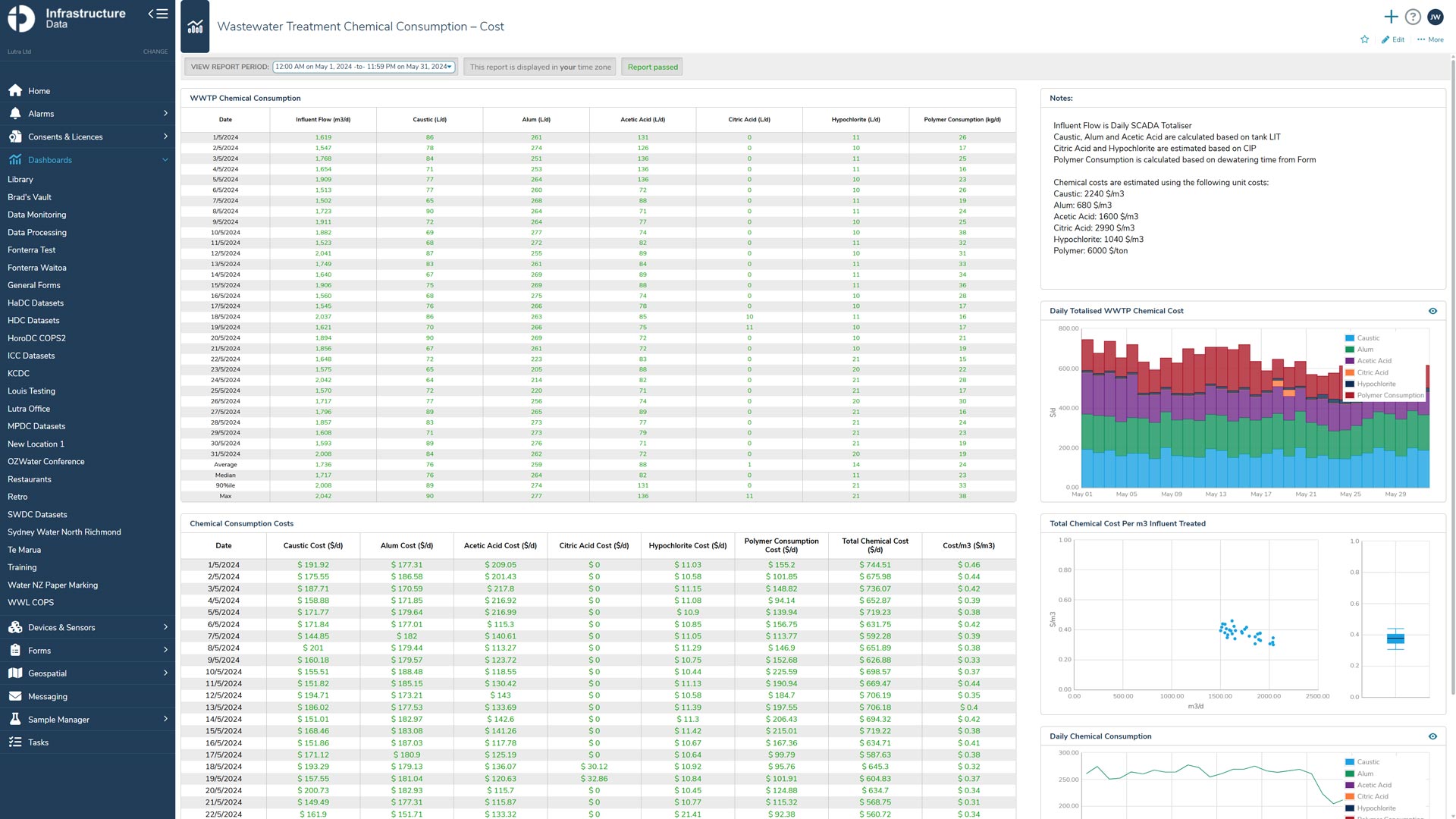Open the JW user avatar
Viewport: 1456px width, 819px height.
click(1435, 17)
